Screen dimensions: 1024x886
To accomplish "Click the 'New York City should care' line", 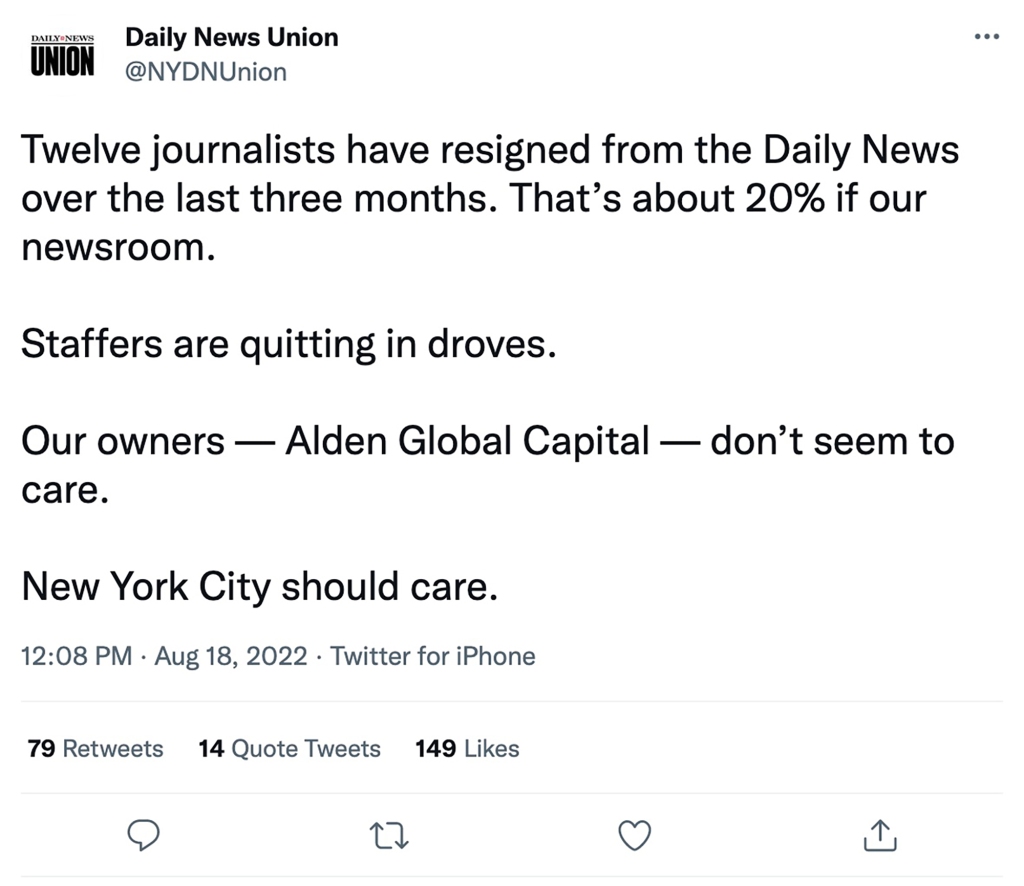I will pos(259,586).
